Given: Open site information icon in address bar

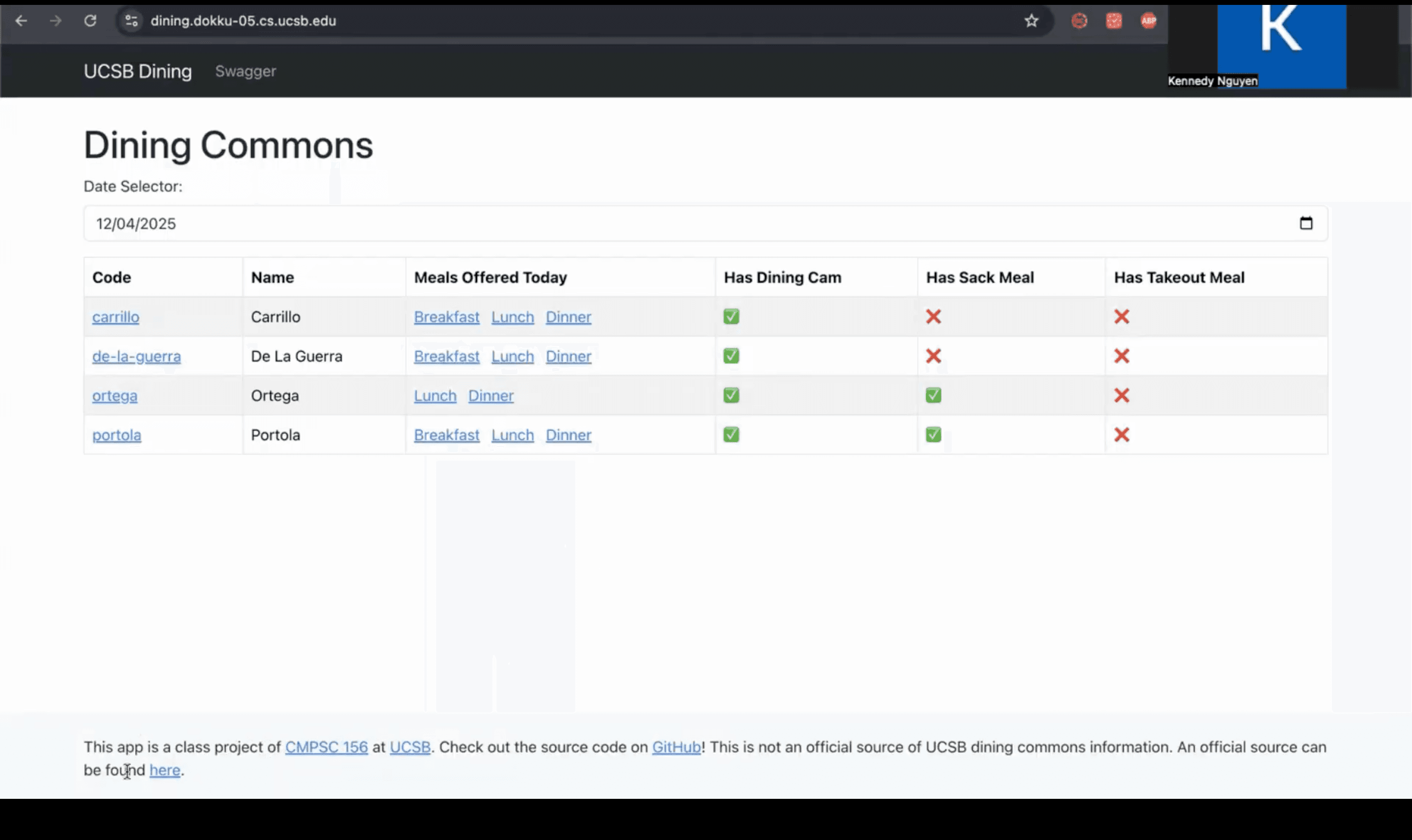Looking at the screenshot, I should [131, 21].
